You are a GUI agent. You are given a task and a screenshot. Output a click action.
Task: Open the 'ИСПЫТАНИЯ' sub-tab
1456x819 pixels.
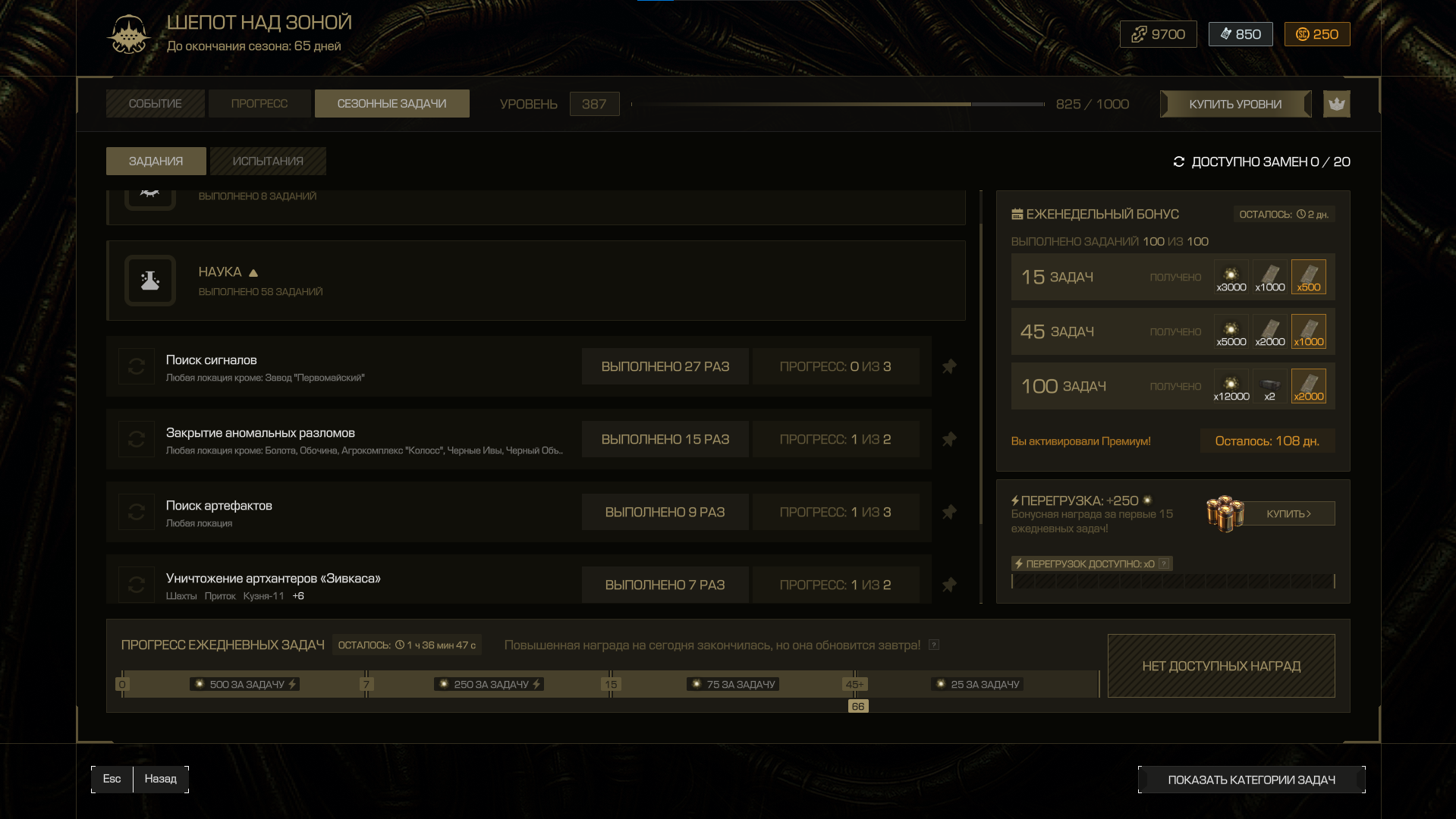click(268, 162)
